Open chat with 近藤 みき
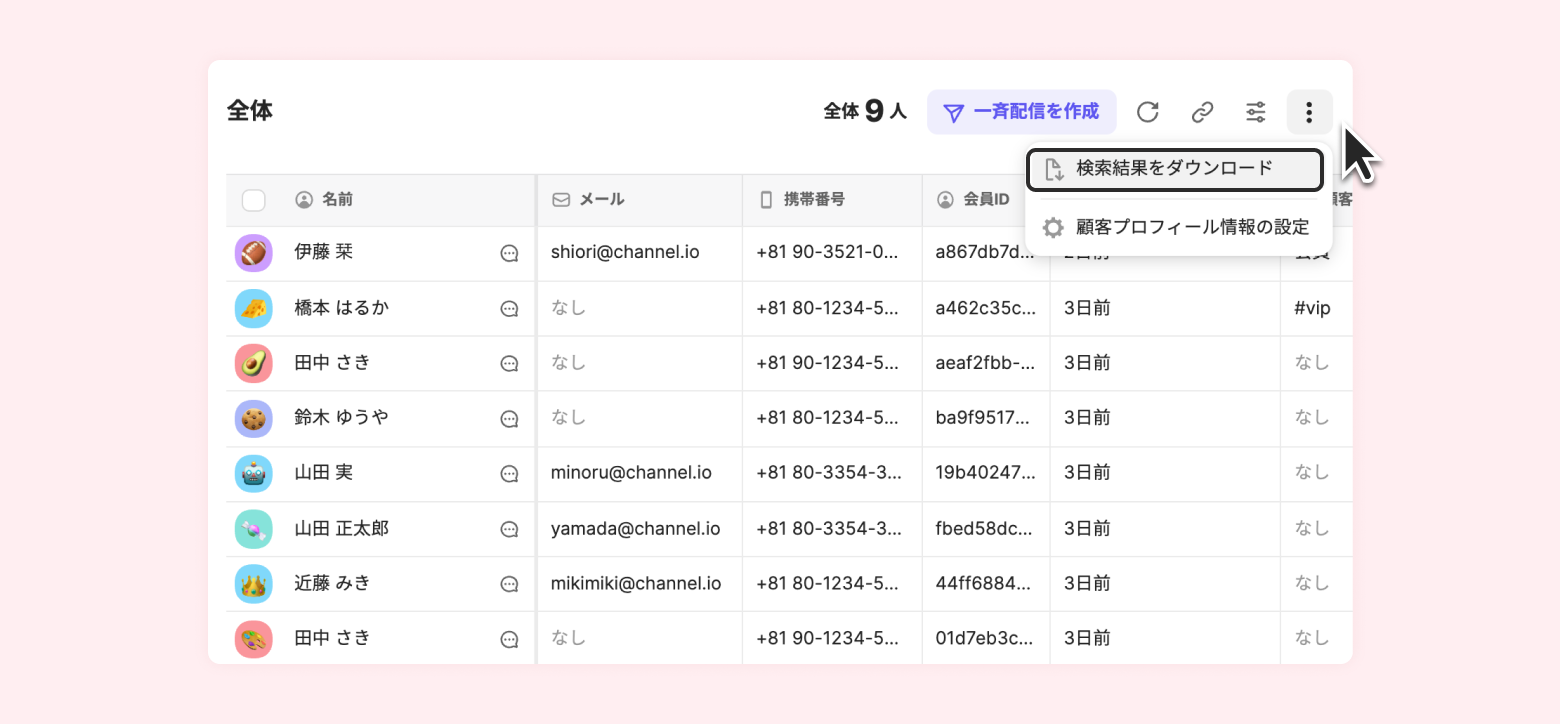Viewport: 1560px width, 724px height. pyautogui.click(x=509, y=584)
